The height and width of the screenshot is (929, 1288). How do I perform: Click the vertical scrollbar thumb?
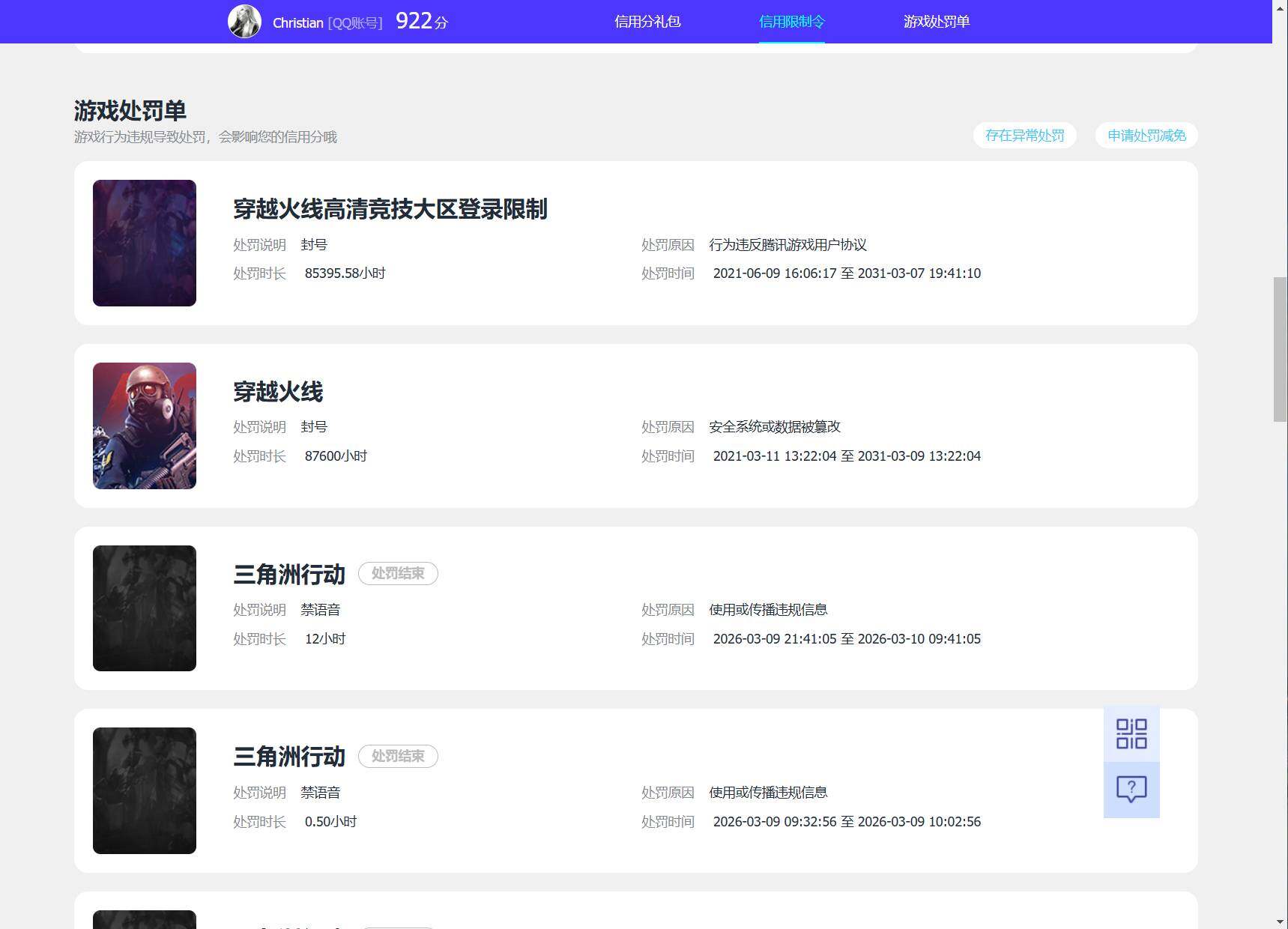pyautogui.click(x=1280, y=349)
